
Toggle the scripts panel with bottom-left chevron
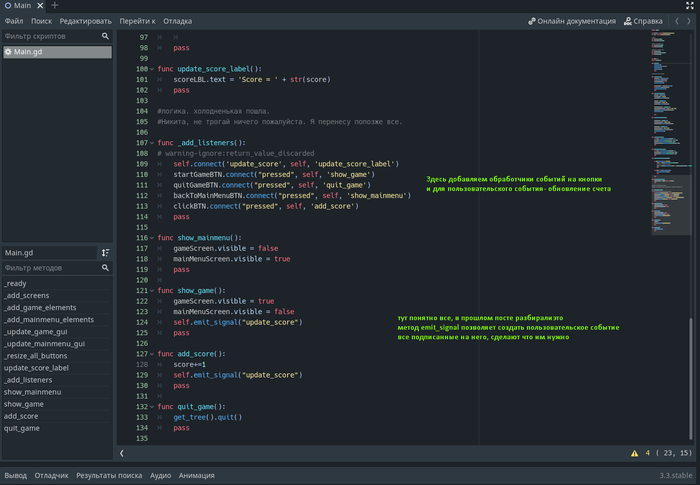(x=122, y=453)
